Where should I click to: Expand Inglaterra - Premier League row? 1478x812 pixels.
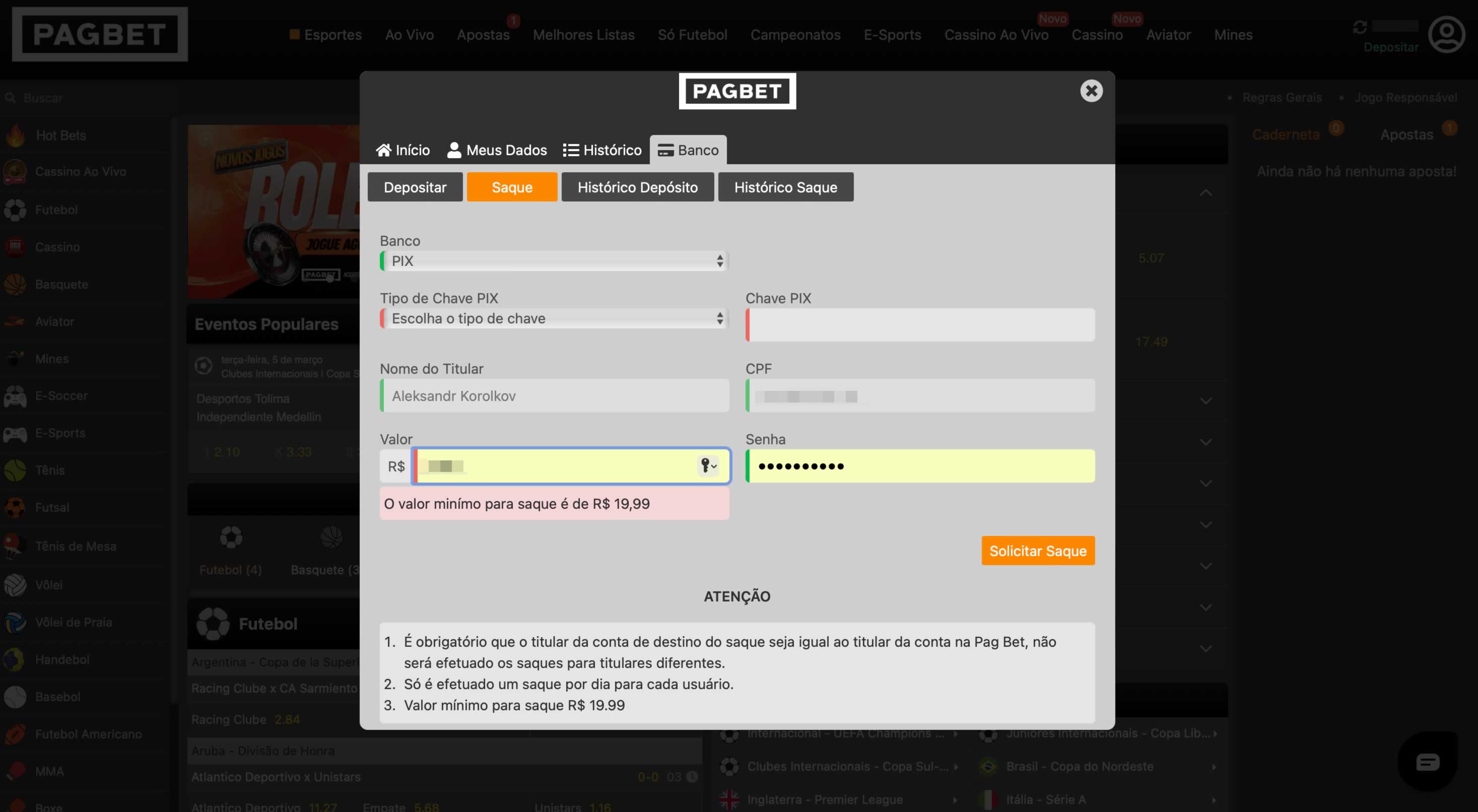coord(839,799)
